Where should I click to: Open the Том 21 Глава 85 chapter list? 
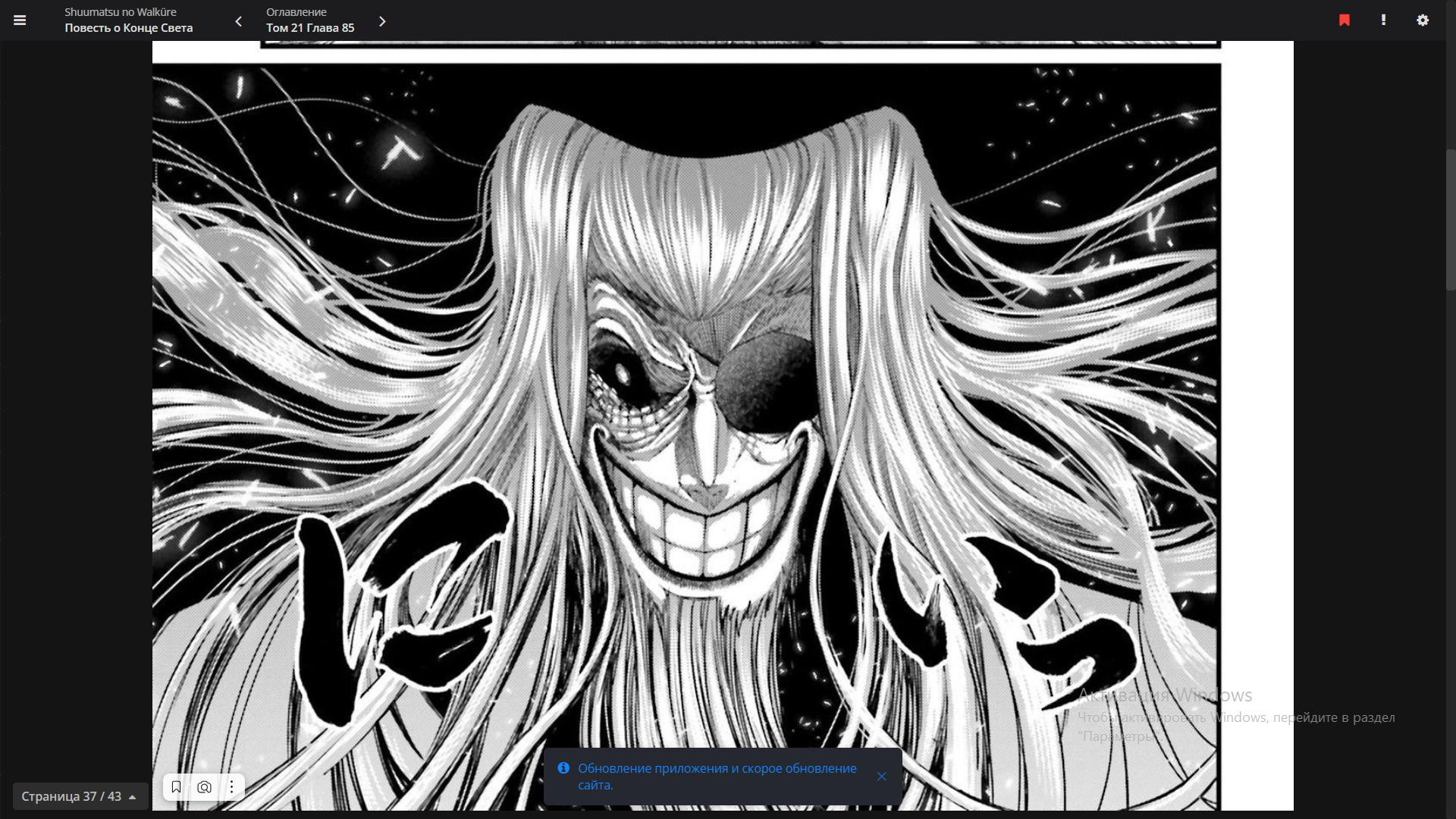(310, 28)
